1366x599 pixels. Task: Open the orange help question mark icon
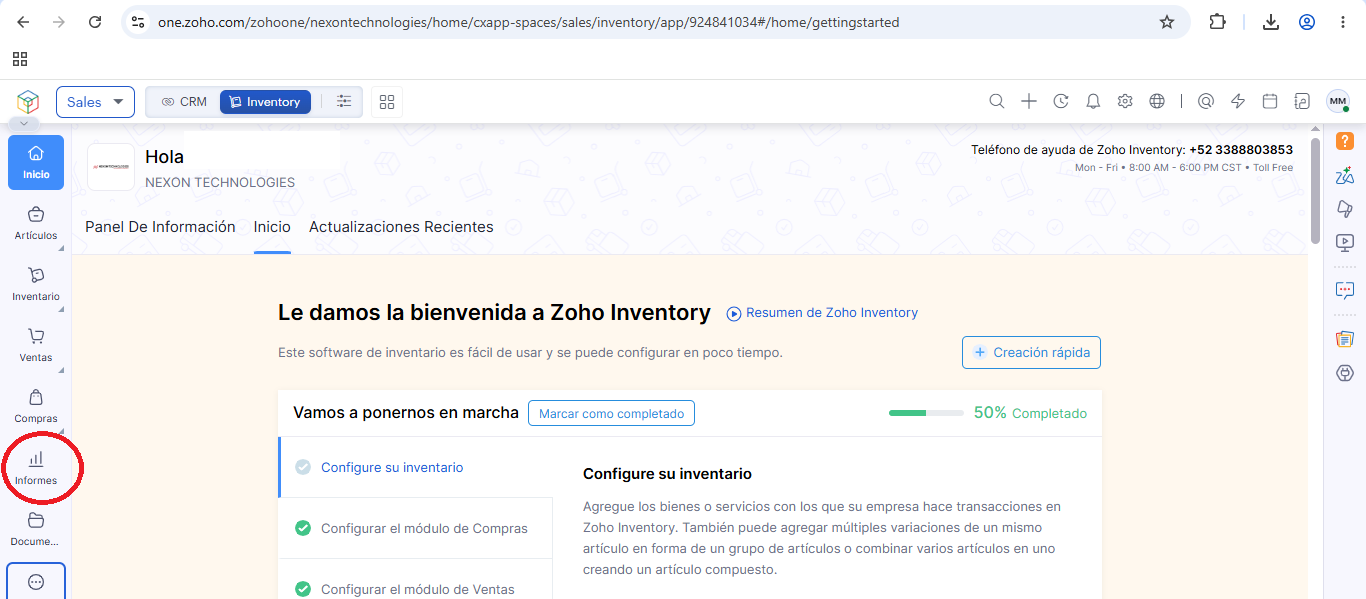point(1345,142)
